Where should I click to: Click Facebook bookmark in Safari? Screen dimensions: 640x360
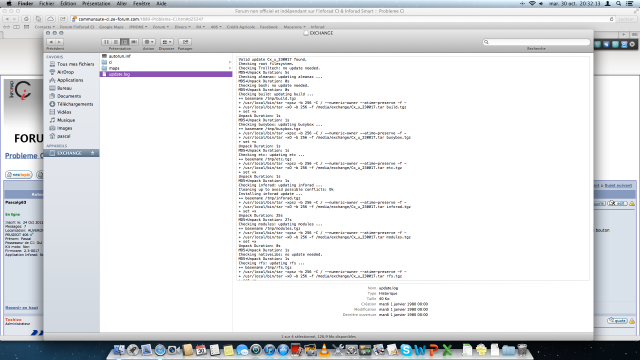tap(269, 27)
